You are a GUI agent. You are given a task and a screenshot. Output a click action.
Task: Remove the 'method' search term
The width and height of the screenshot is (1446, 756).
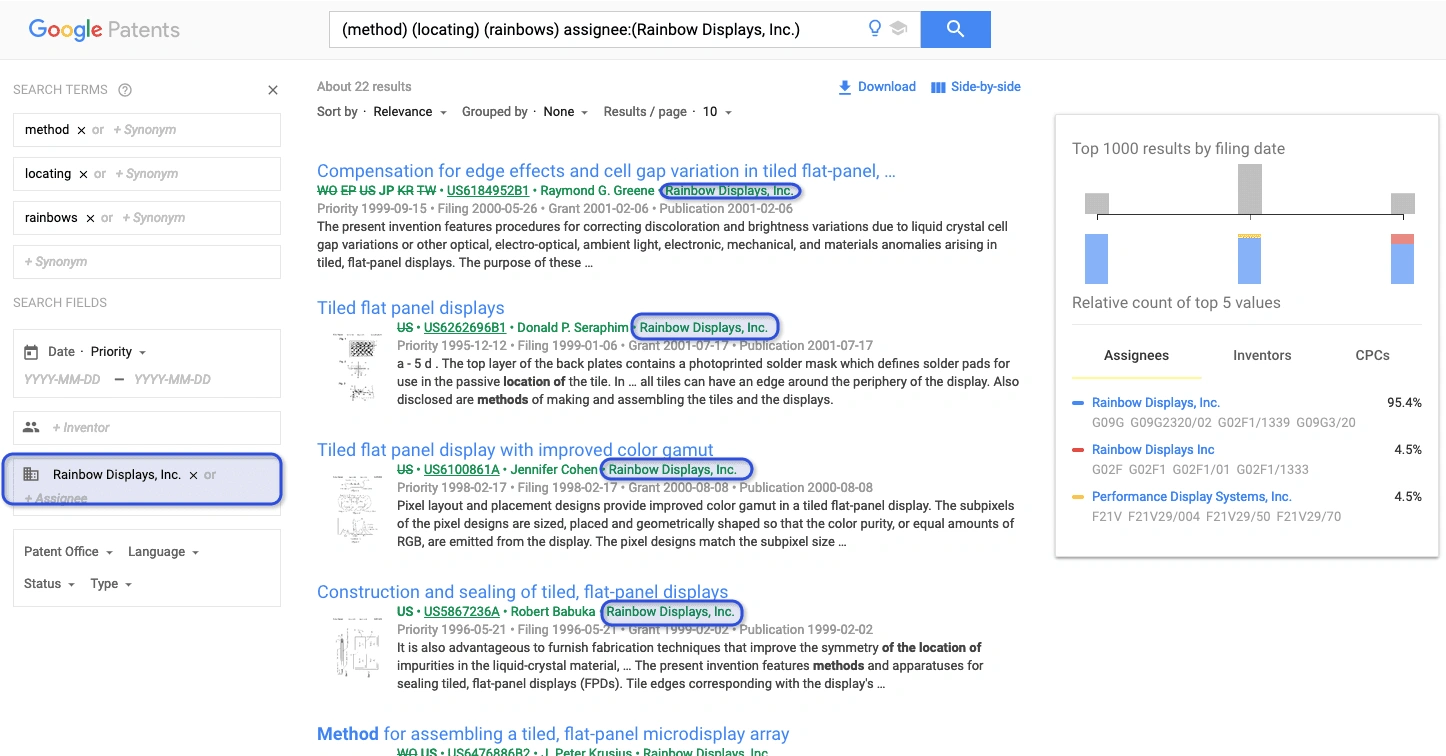pyautogui.click(x=81, y=130)
